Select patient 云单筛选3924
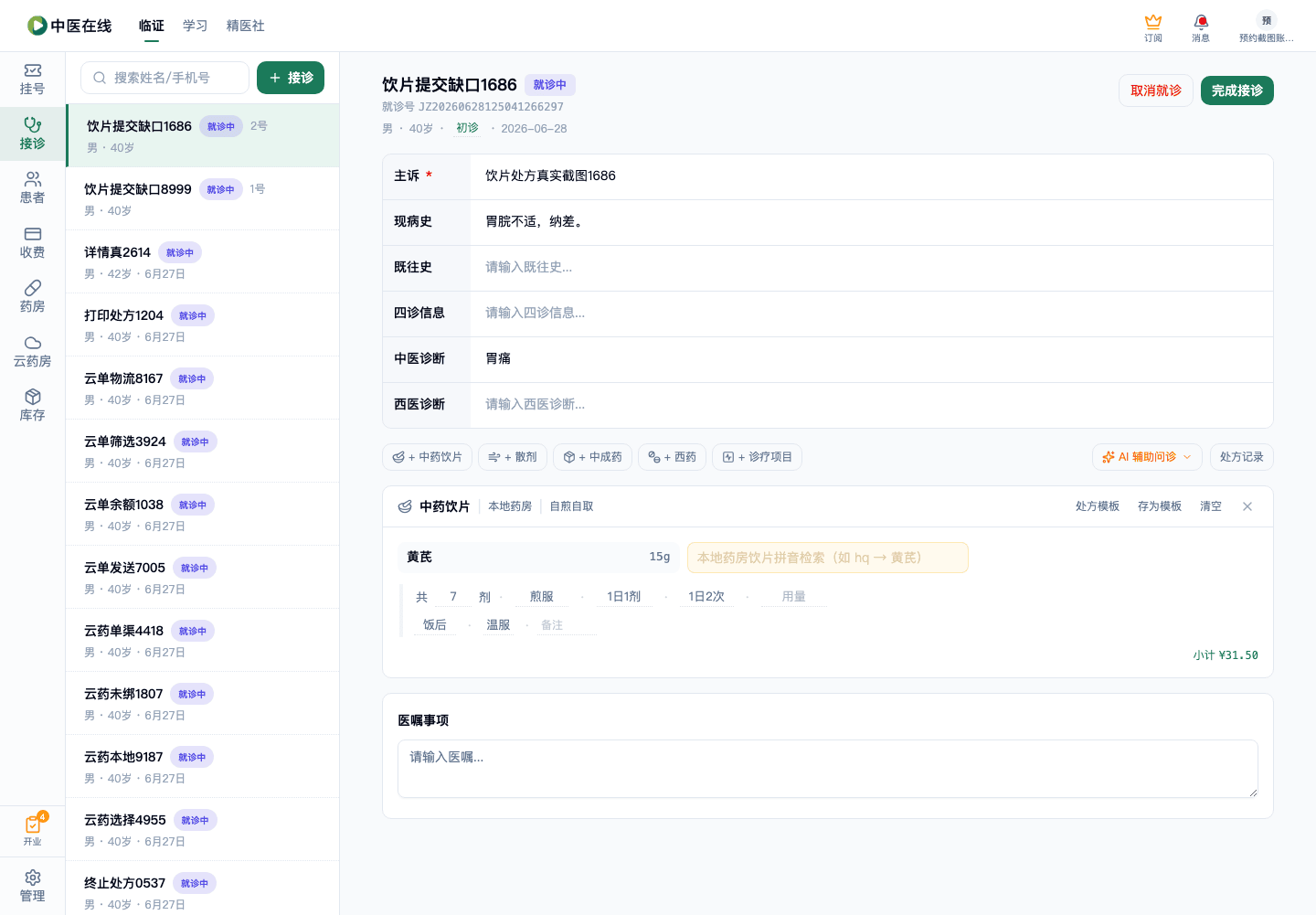The height and width of the screenshot is (915, 1316). (x=203, y=451)
